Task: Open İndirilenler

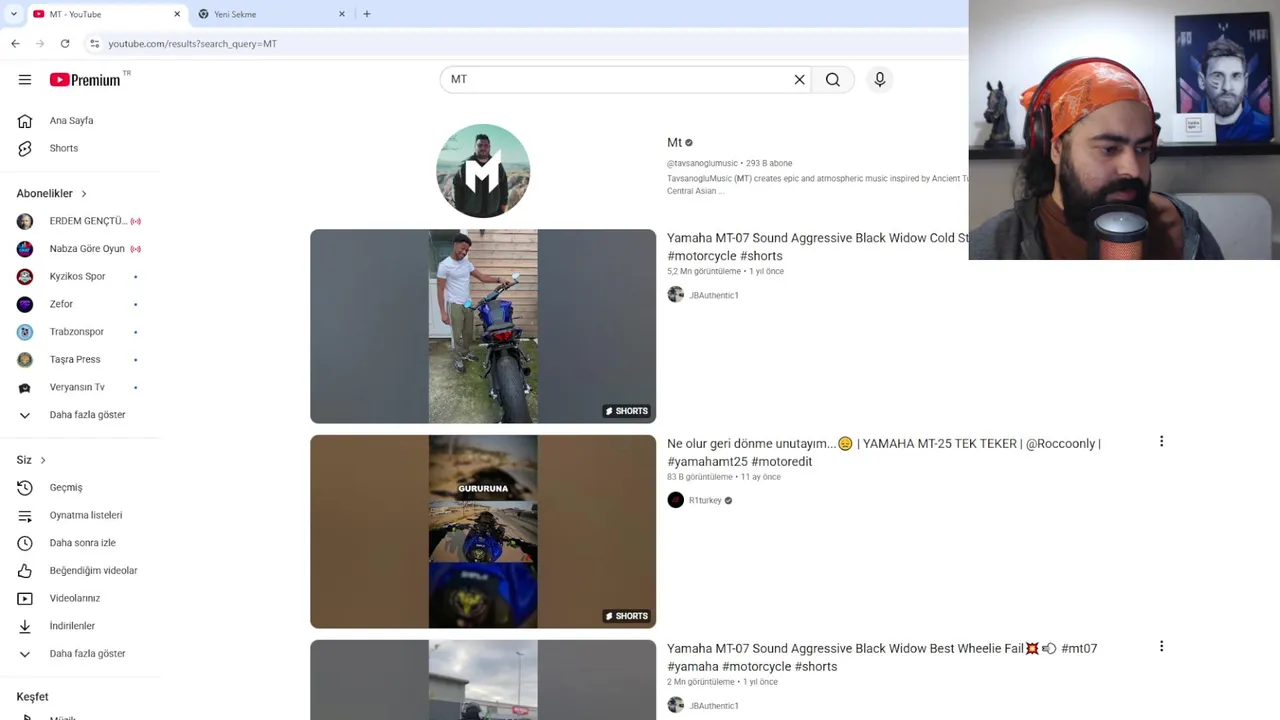Action: pyautogui.click(x=80, y=626)
